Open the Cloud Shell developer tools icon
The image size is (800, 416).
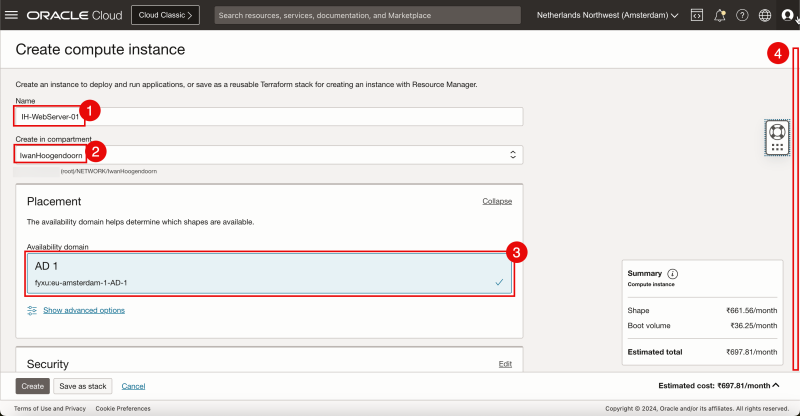pyautogui.click(x=696, y=15)
